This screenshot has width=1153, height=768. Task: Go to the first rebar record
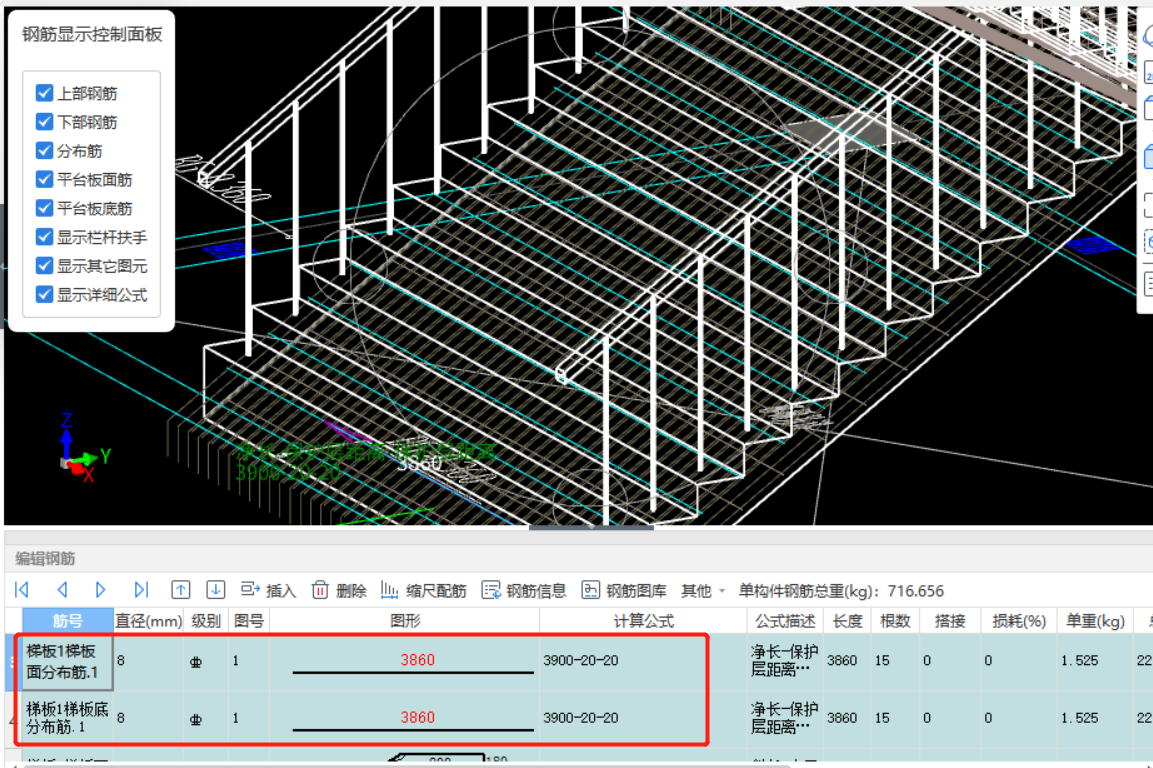point(21,590)
